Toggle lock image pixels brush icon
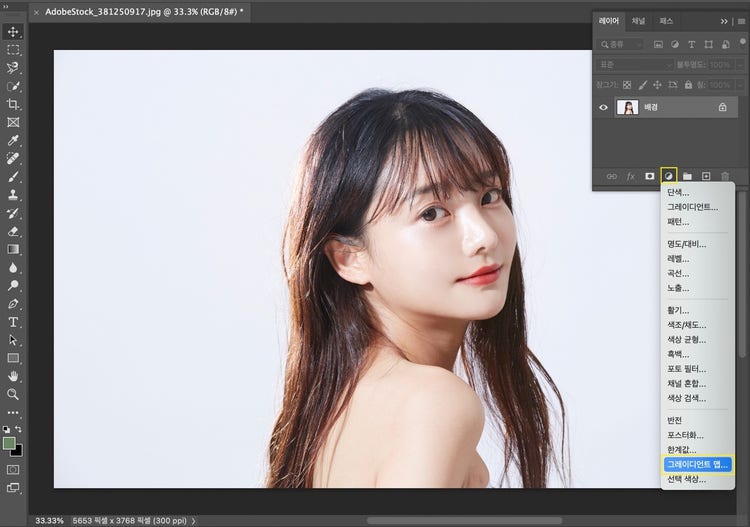Screen dimensions: 750x527 pos(642,85)
